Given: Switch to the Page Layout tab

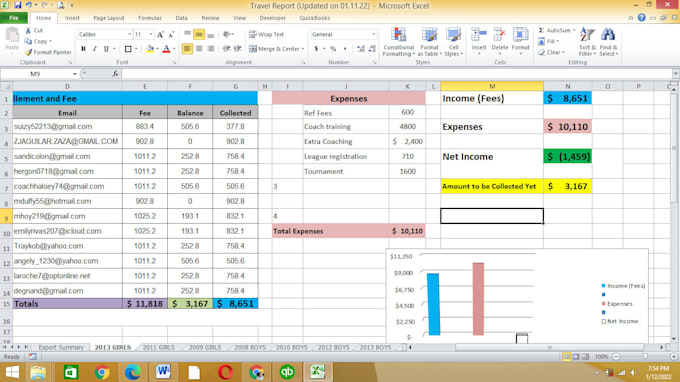Looking at the screenshot, I should pyautogui.click(x=109, y=18).
